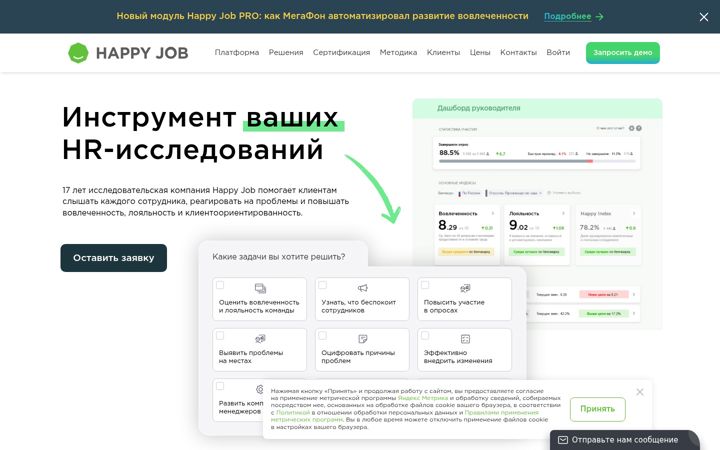
Task: Click the megaphone icon on Узнать card
Action: 363,288
